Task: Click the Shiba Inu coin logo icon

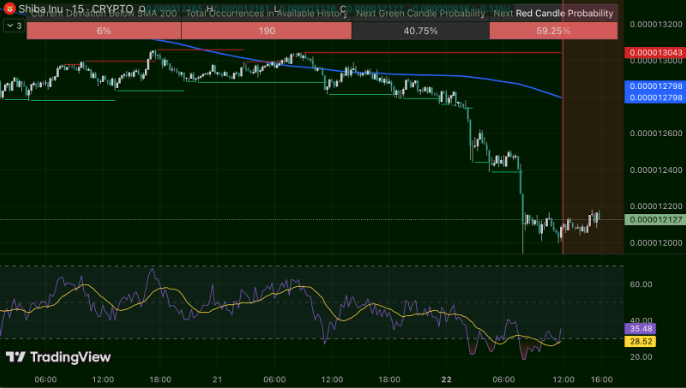Action: (10, 8)
